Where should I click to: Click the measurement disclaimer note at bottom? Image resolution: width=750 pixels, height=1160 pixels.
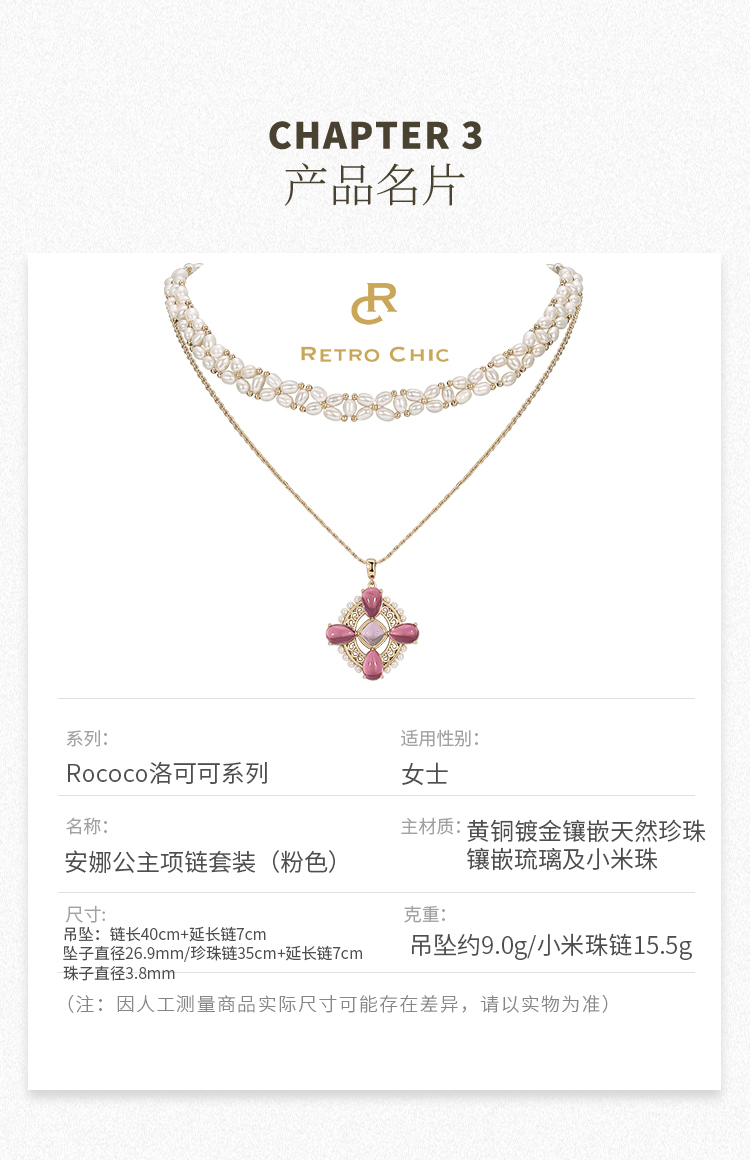pos(338,1005)
